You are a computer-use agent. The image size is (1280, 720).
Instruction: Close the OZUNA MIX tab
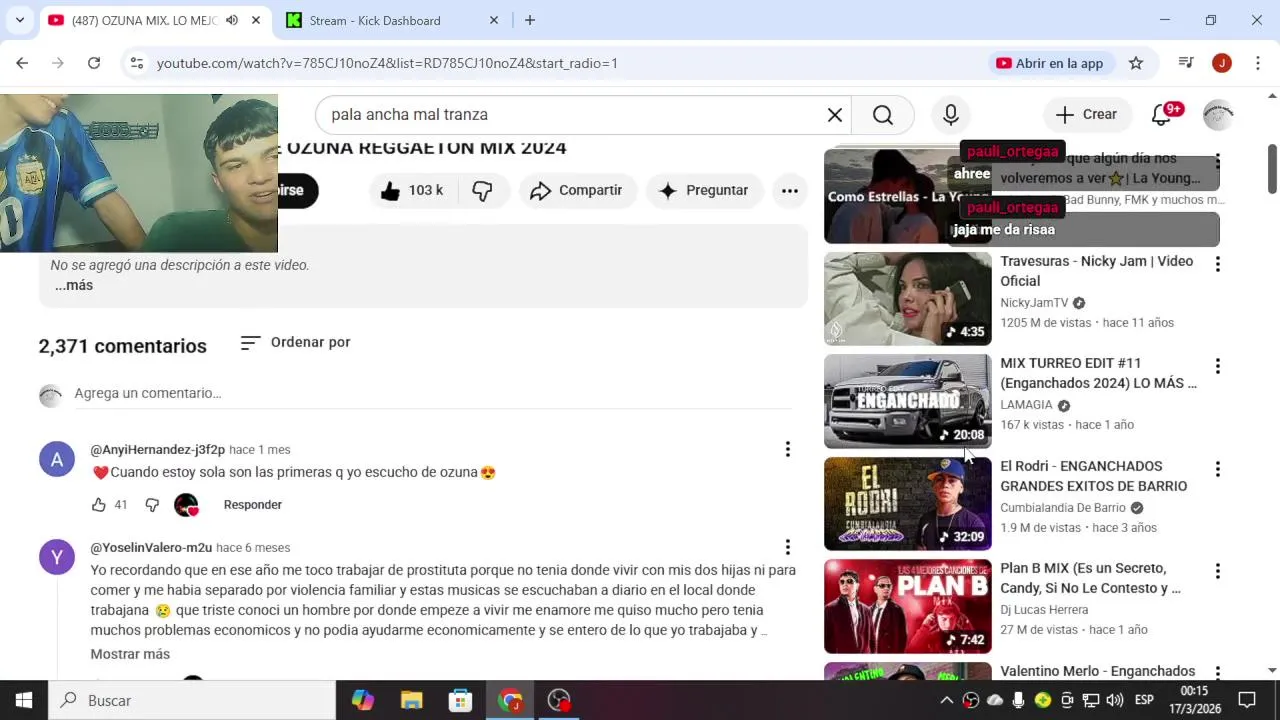coord(256,20)
